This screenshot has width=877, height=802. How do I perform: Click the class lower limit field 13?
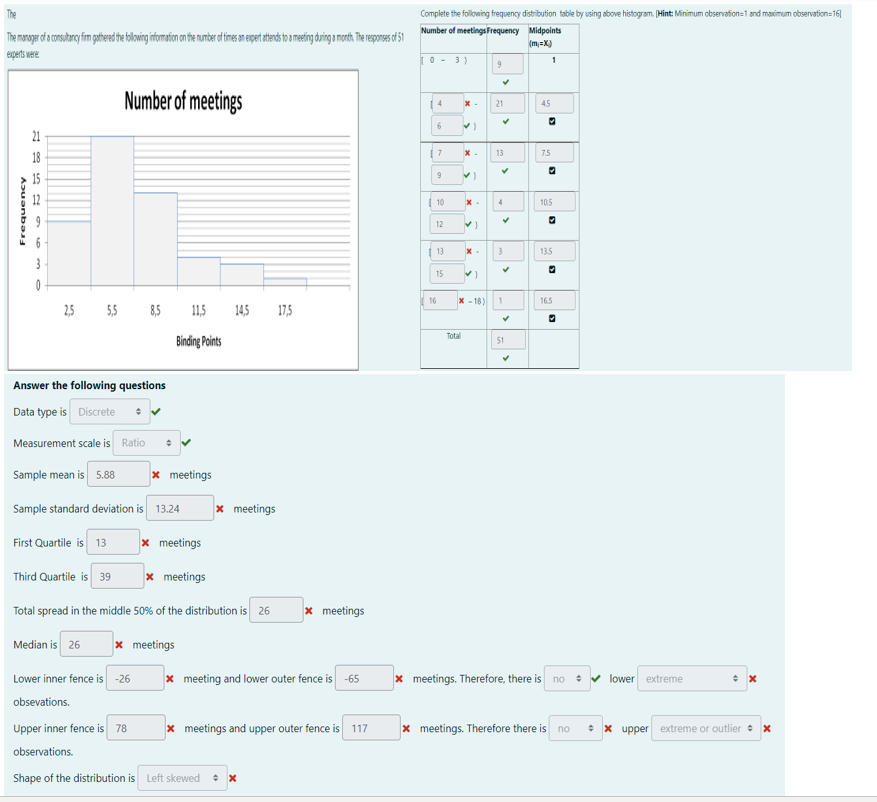point(447,251)
